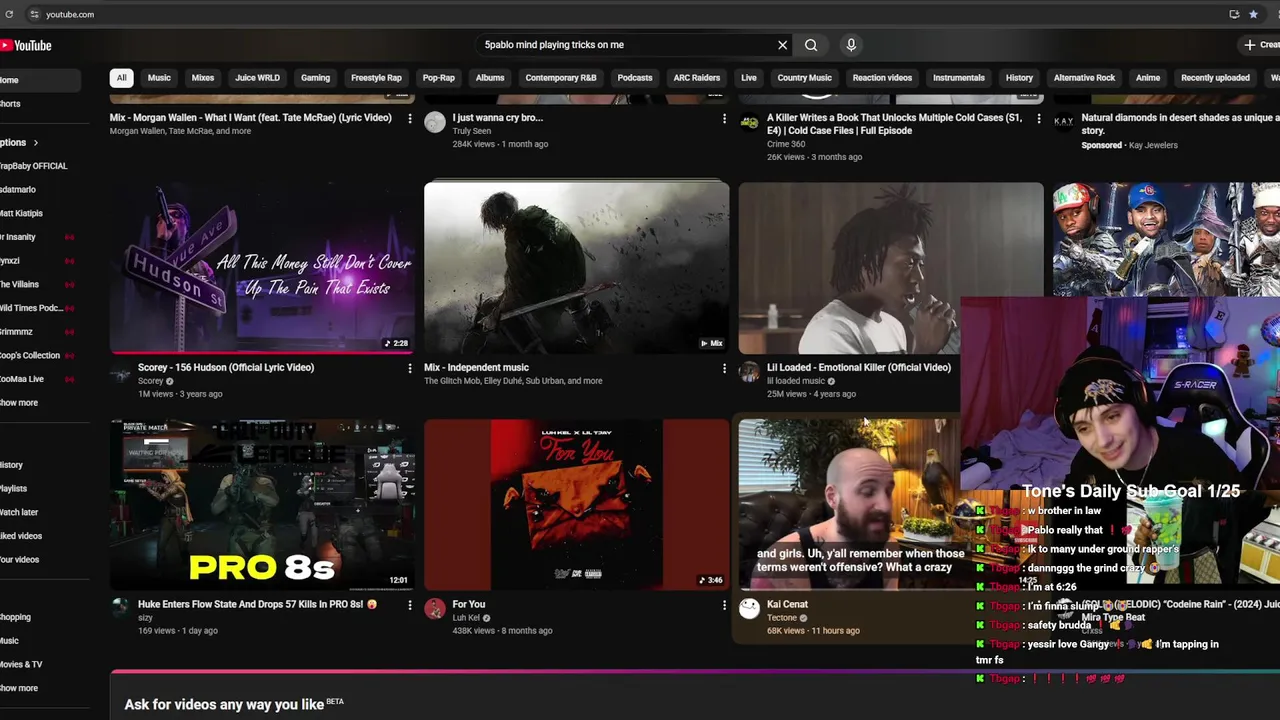Screen dimensions: 1280x720
Task: Open options menu for Scorey 156 Hudson
Action: pos(409,368)
